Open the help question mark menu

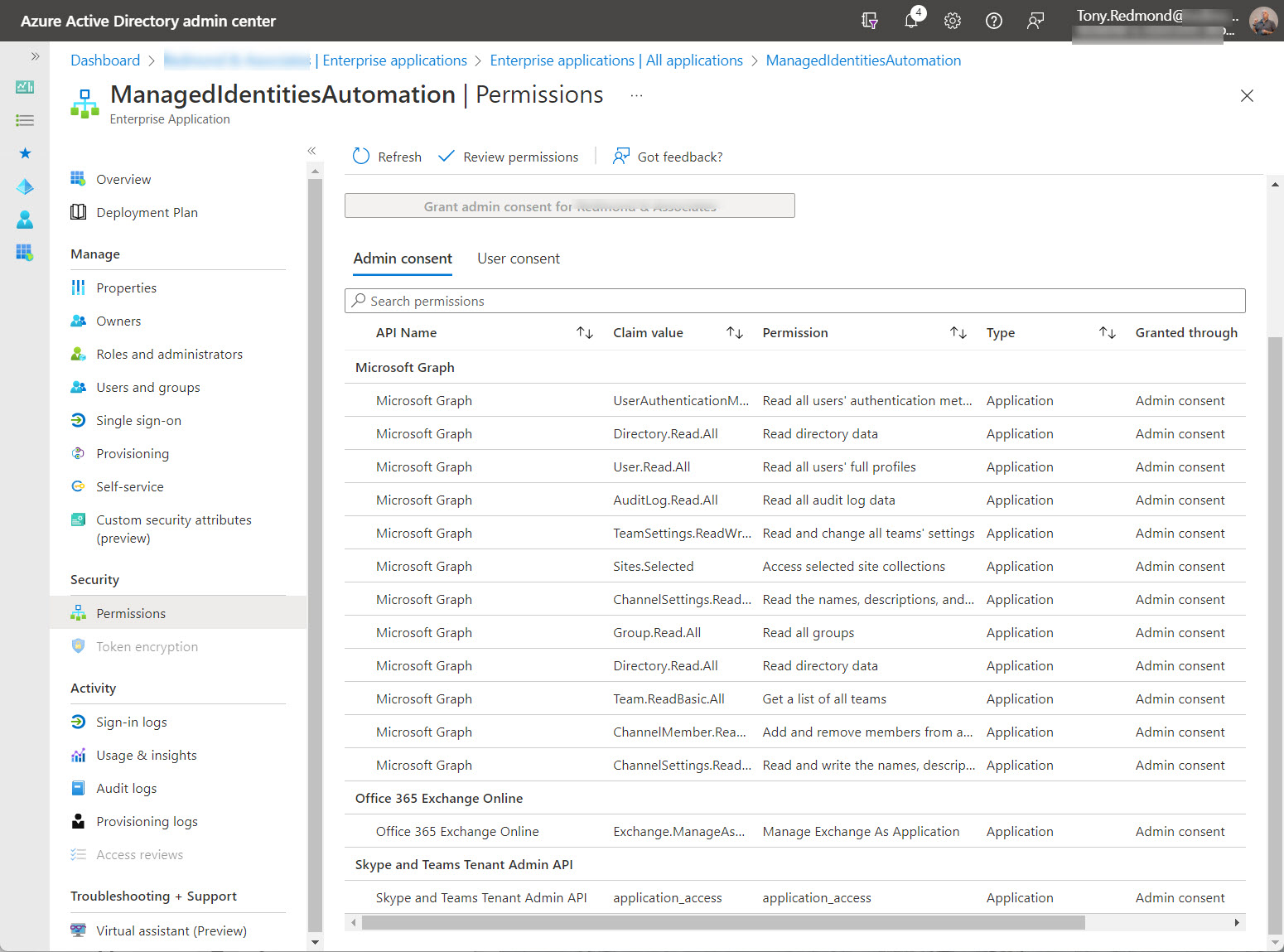coord(993,21)
